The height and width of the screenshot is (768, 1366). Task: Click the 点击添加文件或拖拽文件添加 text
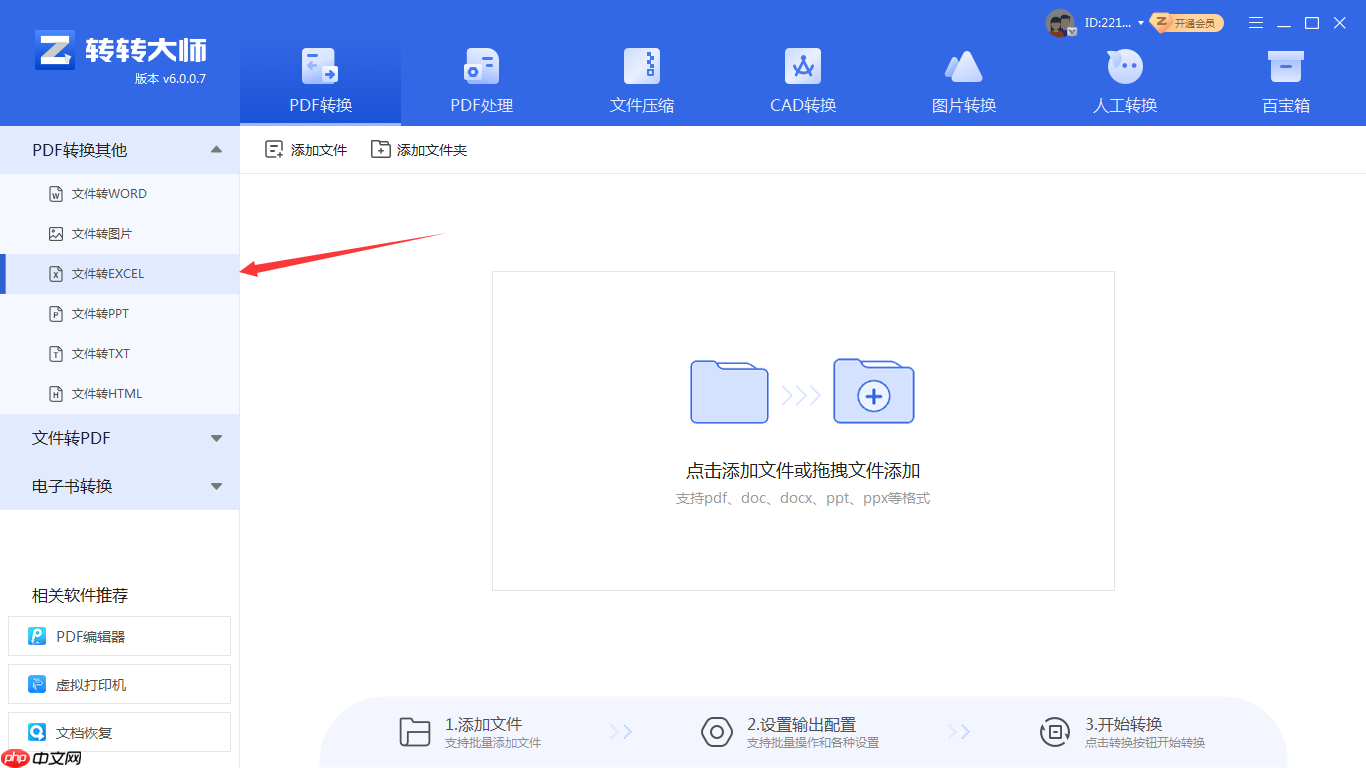803,471
